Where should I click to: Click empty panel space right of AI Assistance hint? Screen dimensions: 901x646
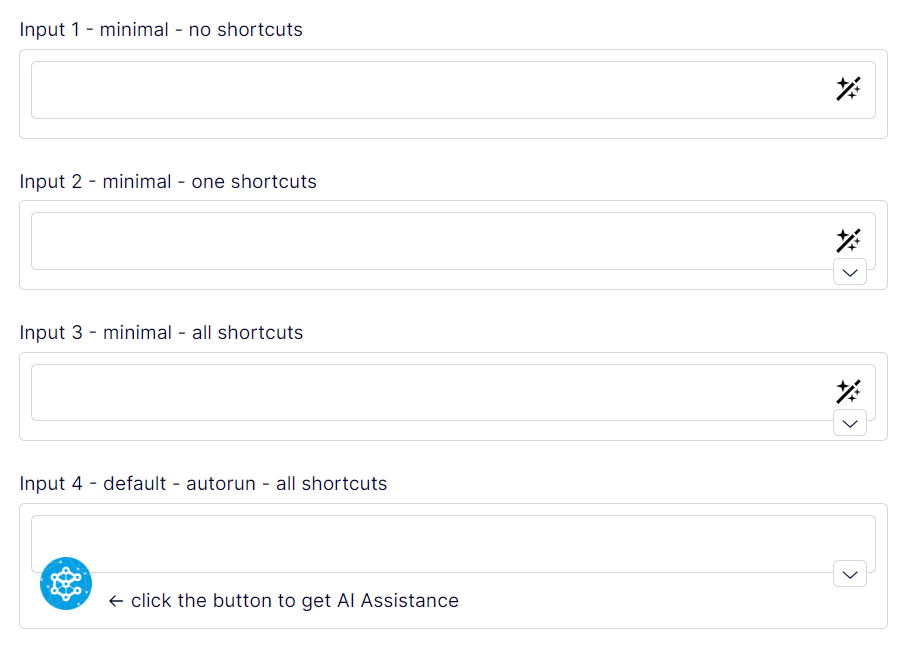[661, 601]
